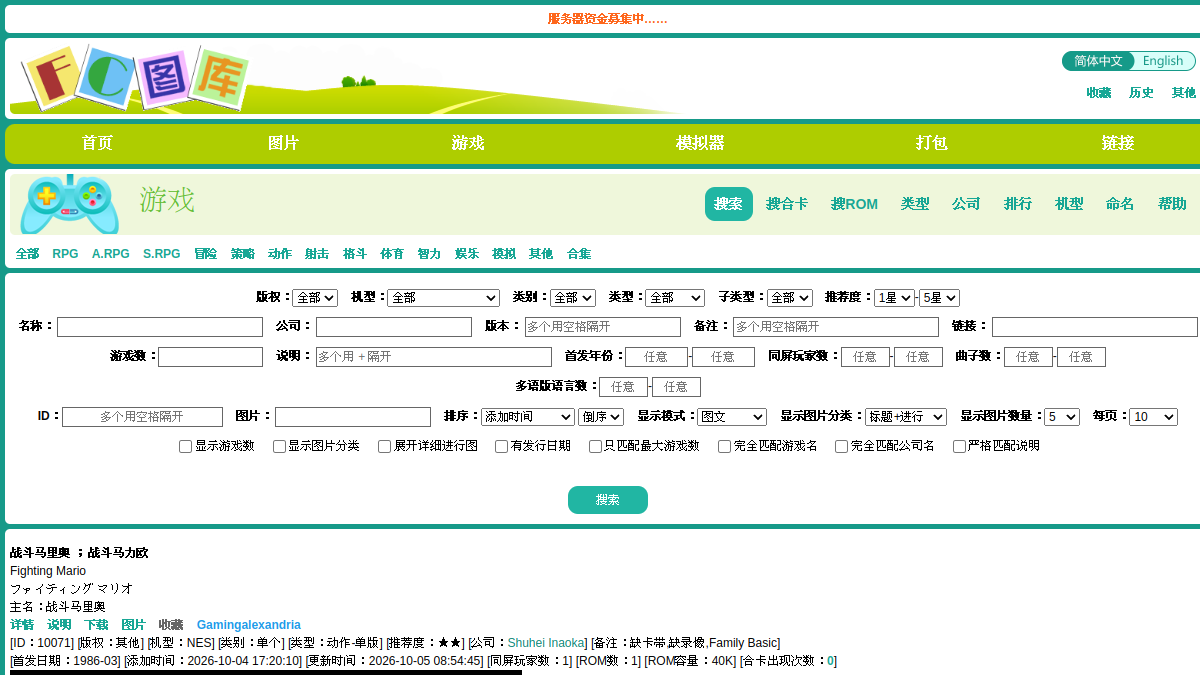
Task: Tick the 有发行日期 checkbox
Action: pyautogui.click(x=501, y=446)
